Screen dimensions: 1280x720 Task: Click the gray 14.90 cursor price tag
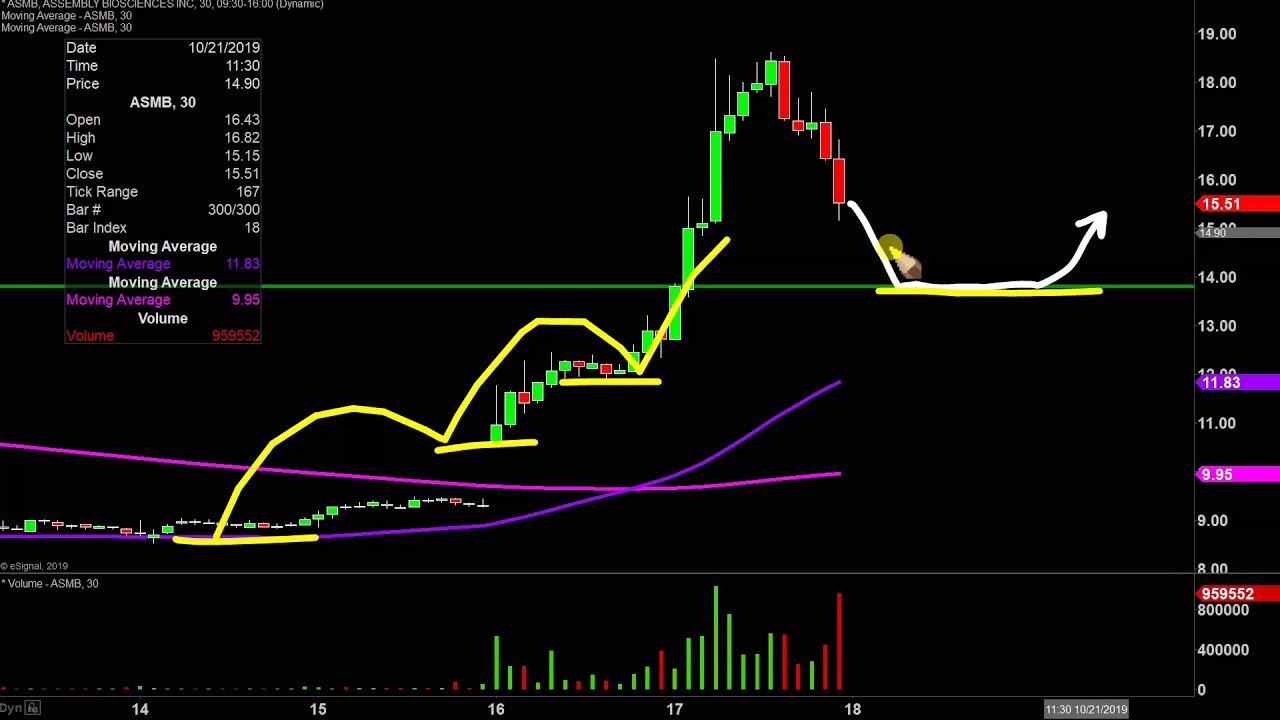click(x=1238, y=233)
